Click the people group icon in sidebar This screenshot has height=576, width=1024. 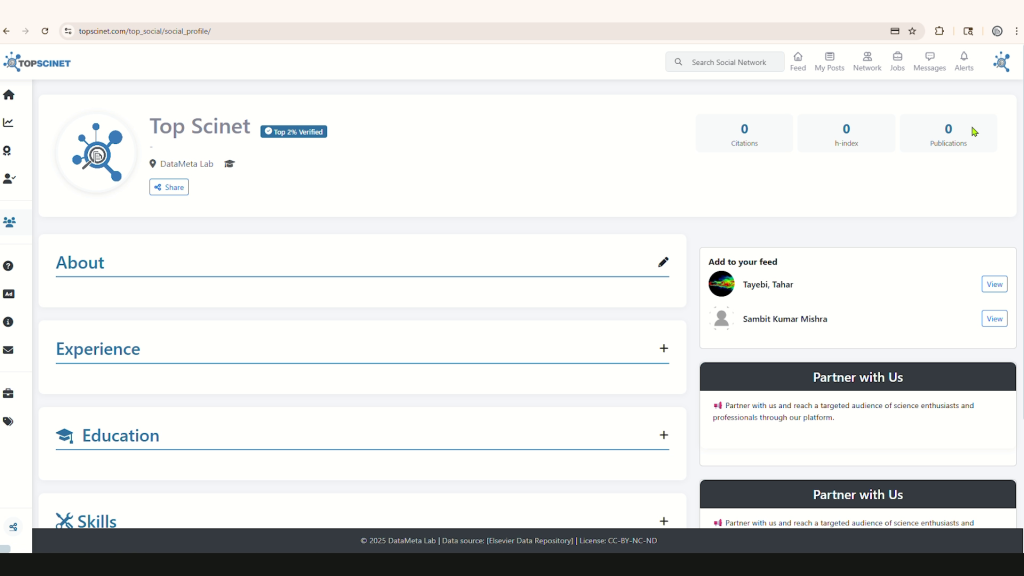10,222
